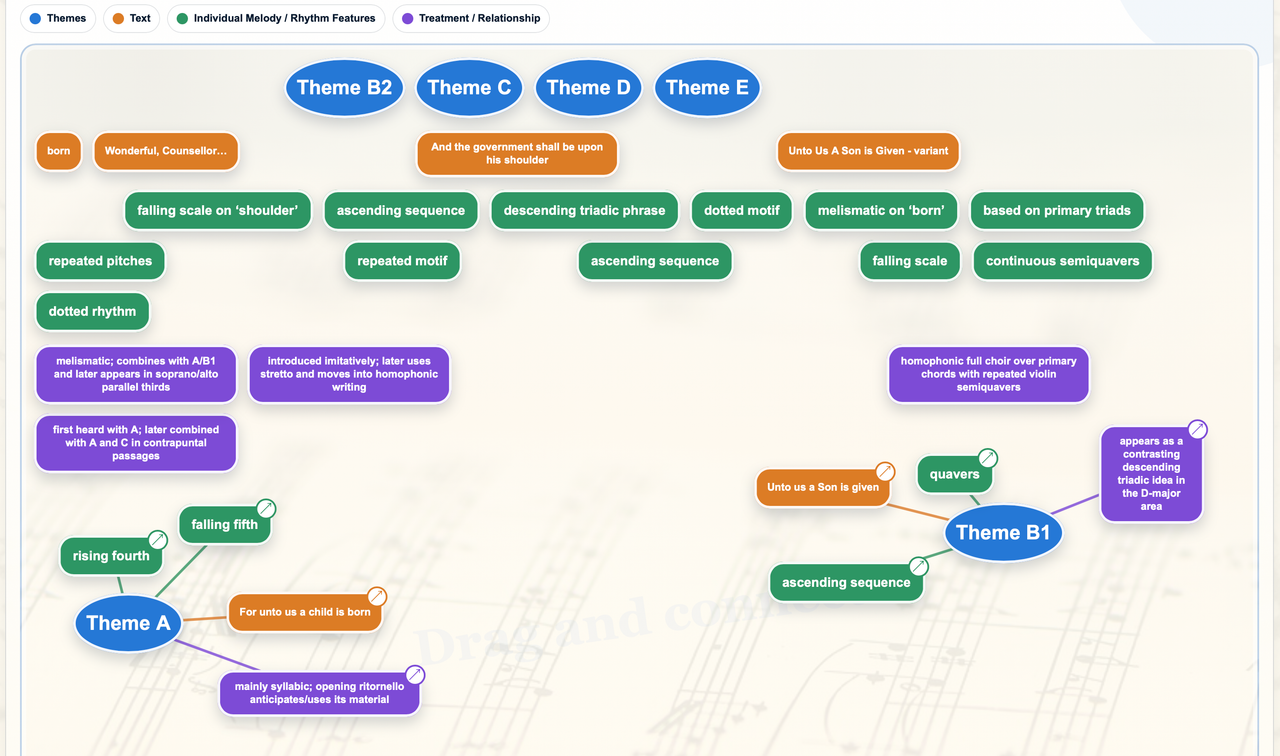This screenshot has width=1280, height=756.
Task: Select the 'dotted rhythm' chip
Action: point(92,311)
